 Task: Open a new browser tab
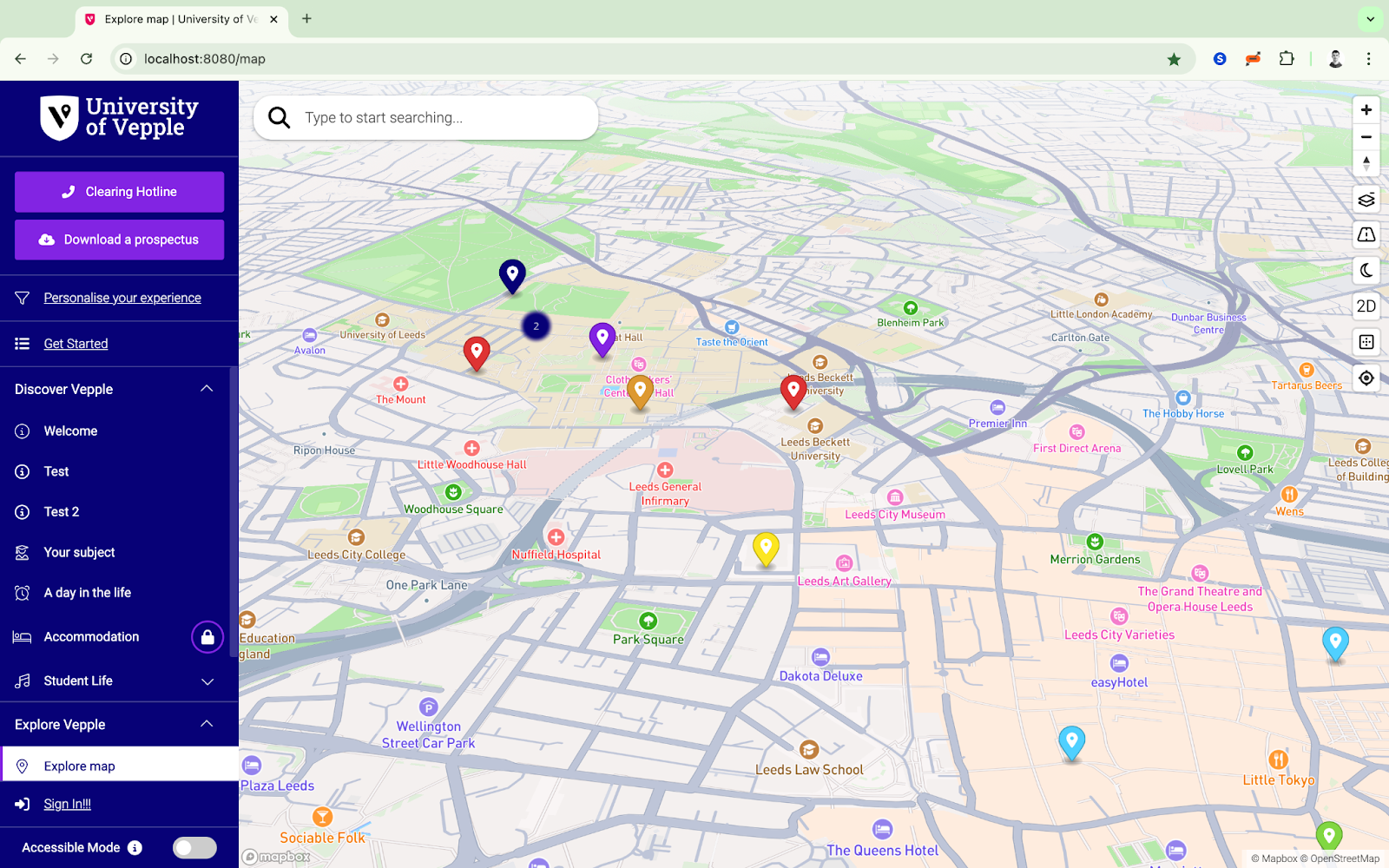pos(306,18)
